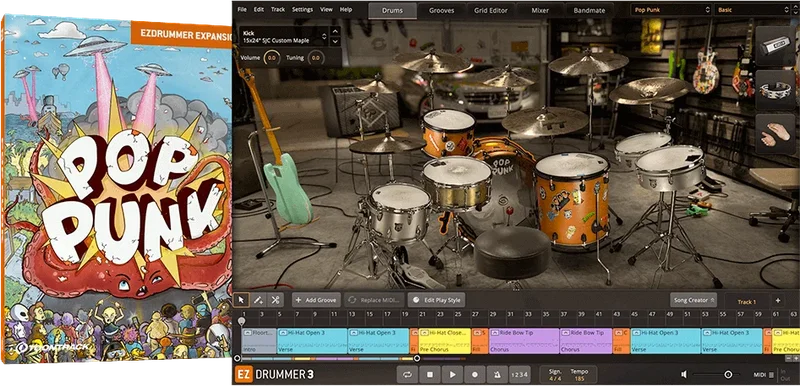
Task: Select the shaker percussion thumbnail
Action: (x=775, y=46)
